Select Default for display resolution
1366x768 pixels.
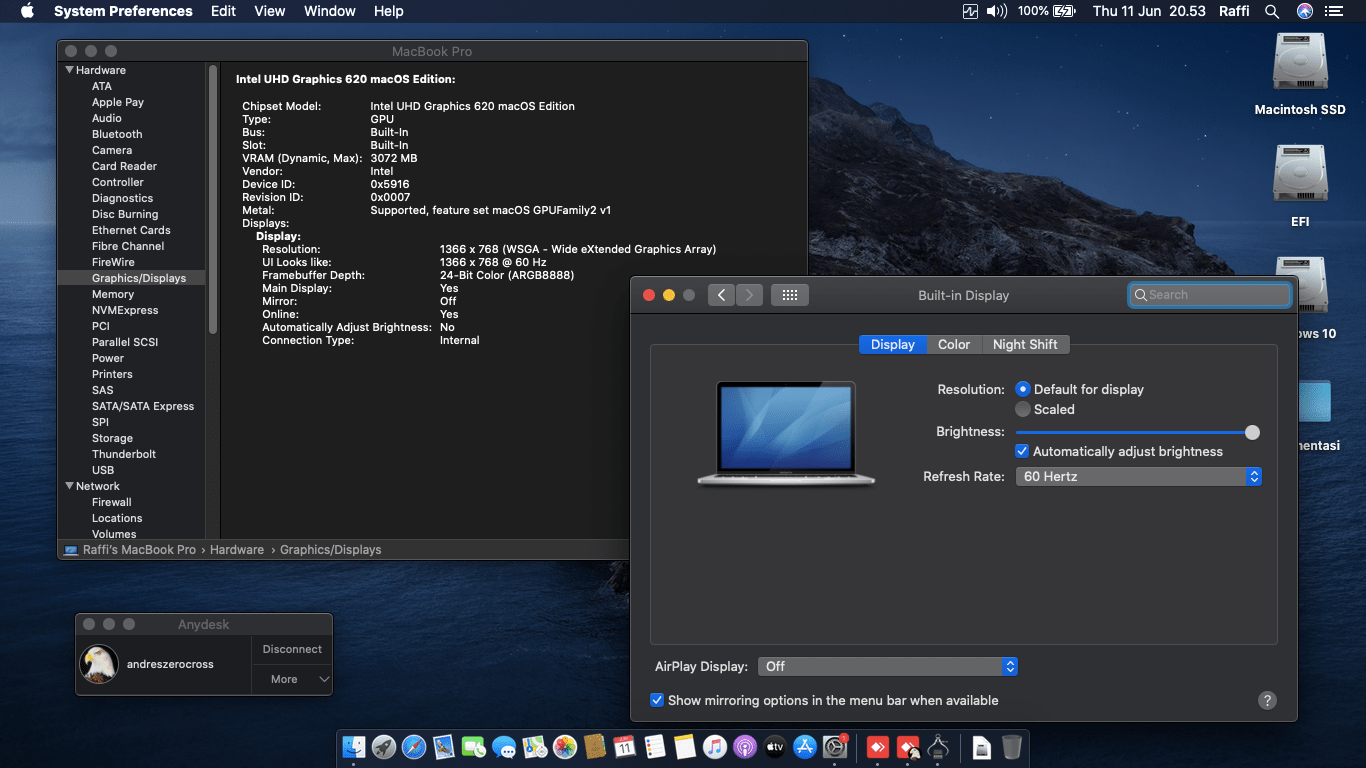pos(1022,389)
